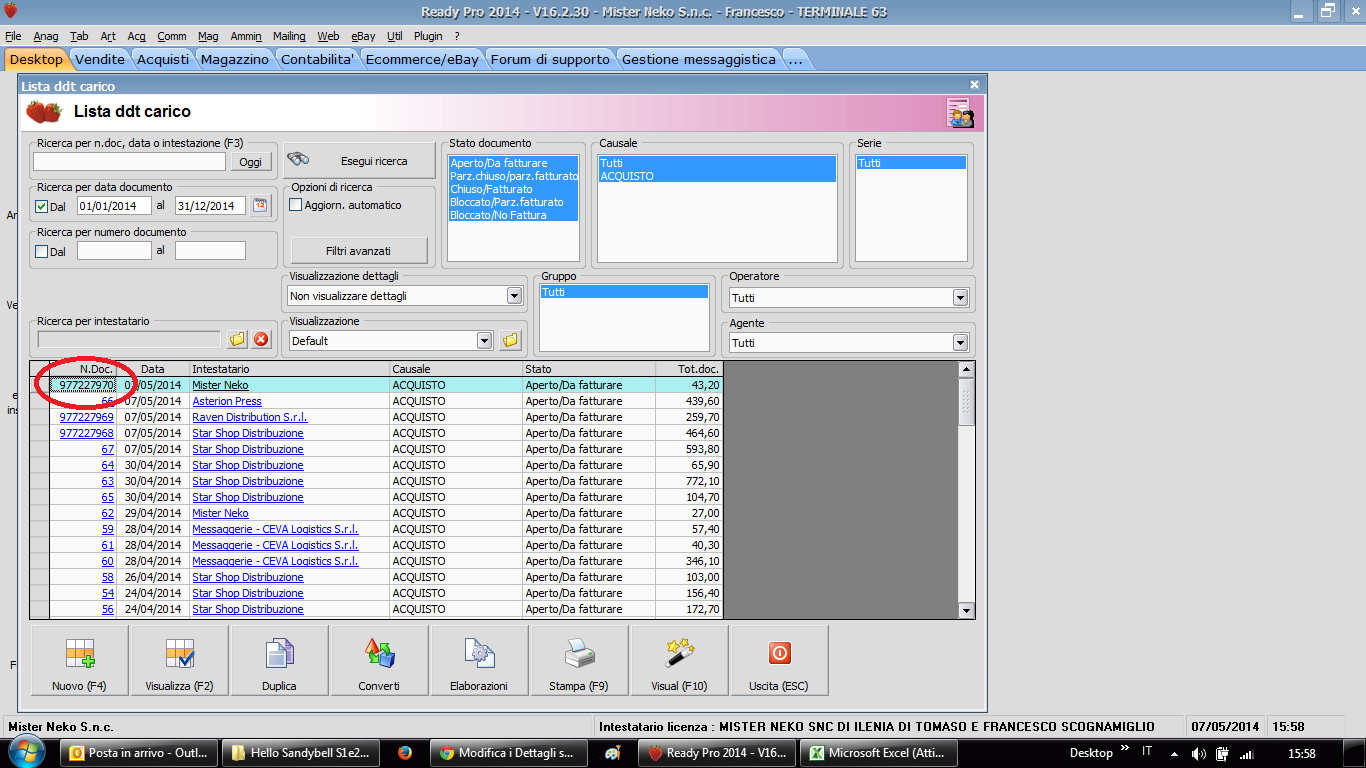Viewport: 1366px width, 768px height.
Task: Sort by Data column header
Action: pyautogui.click(x=152, y=369)
